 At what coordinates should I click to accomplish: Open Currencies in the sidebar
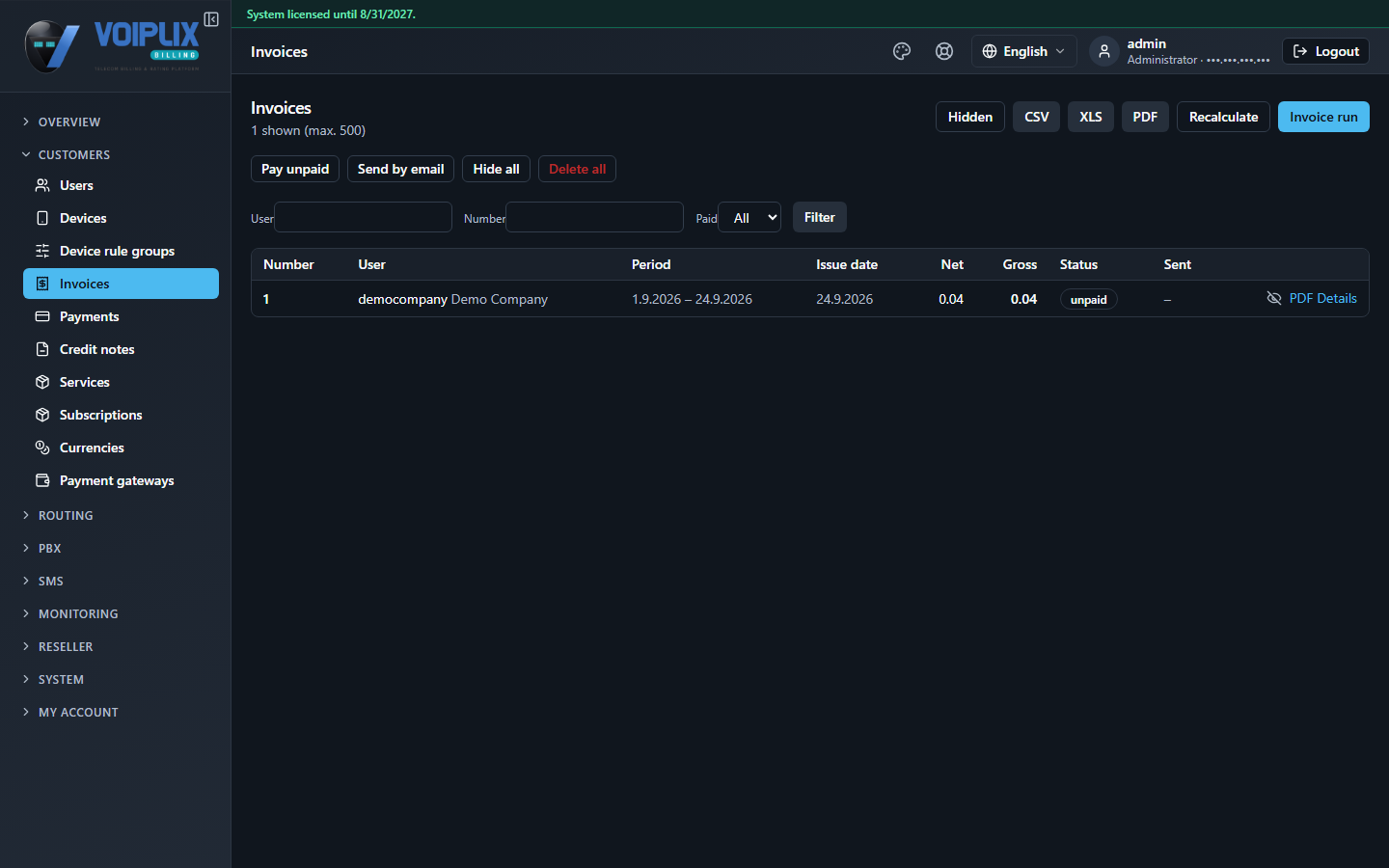pos(121,448)
